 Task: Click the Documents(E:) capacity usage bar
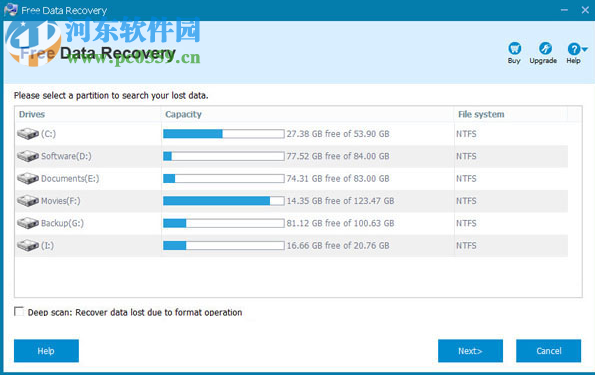coord(224,178)
